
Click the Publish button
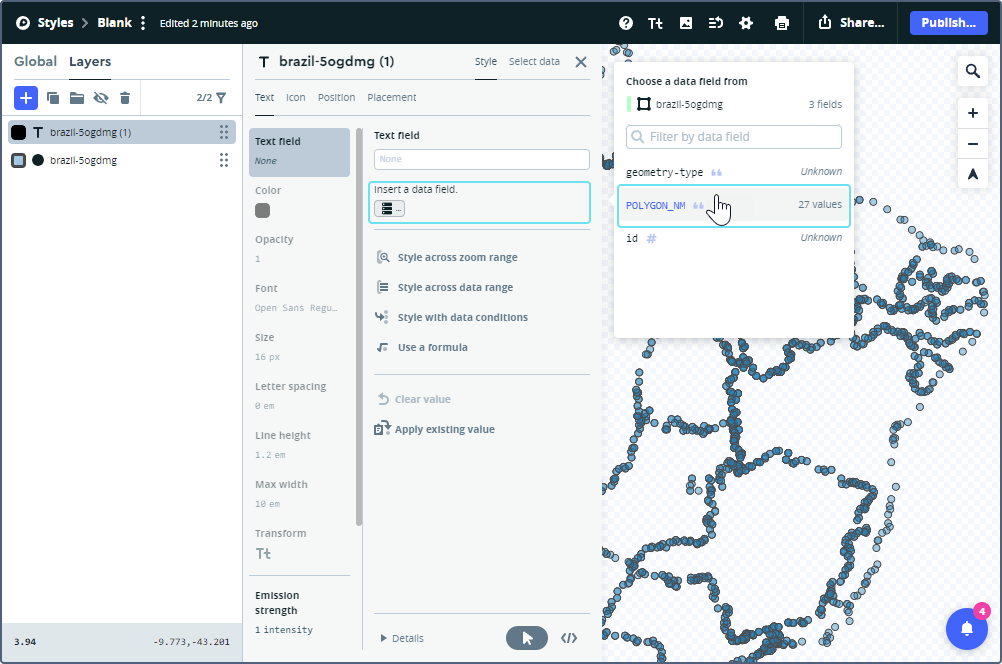(948, 23)
